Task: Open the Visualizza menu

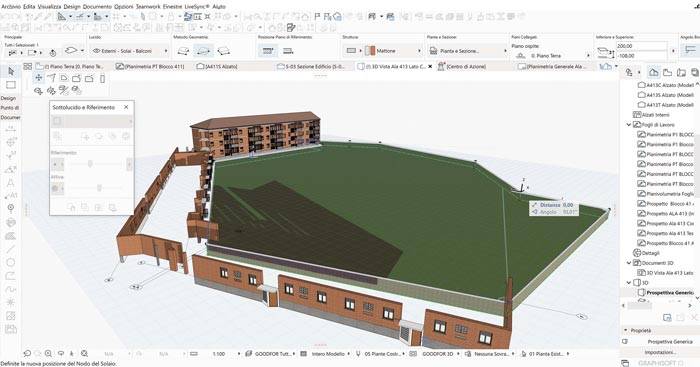Action: click(49, 7)
